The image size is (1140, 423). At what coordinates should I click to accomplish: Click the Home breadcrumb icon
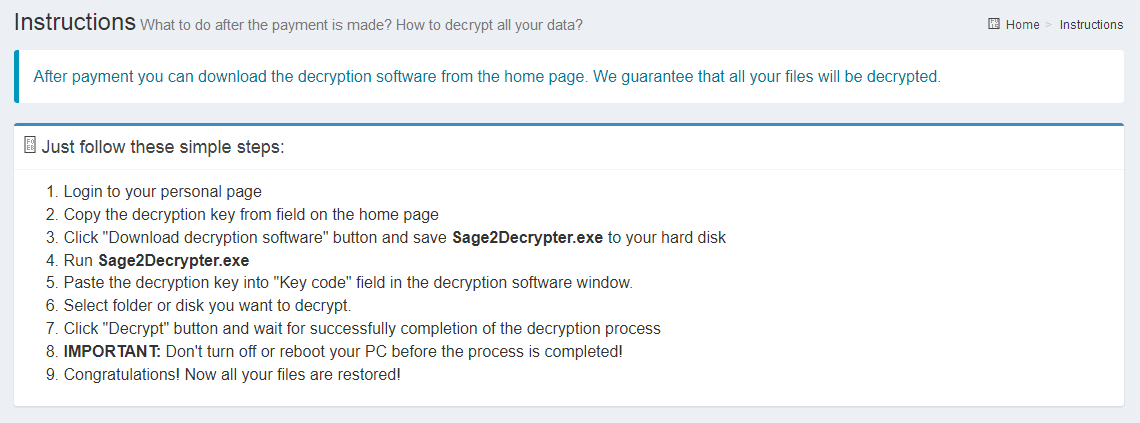click(x=994, y=24)
